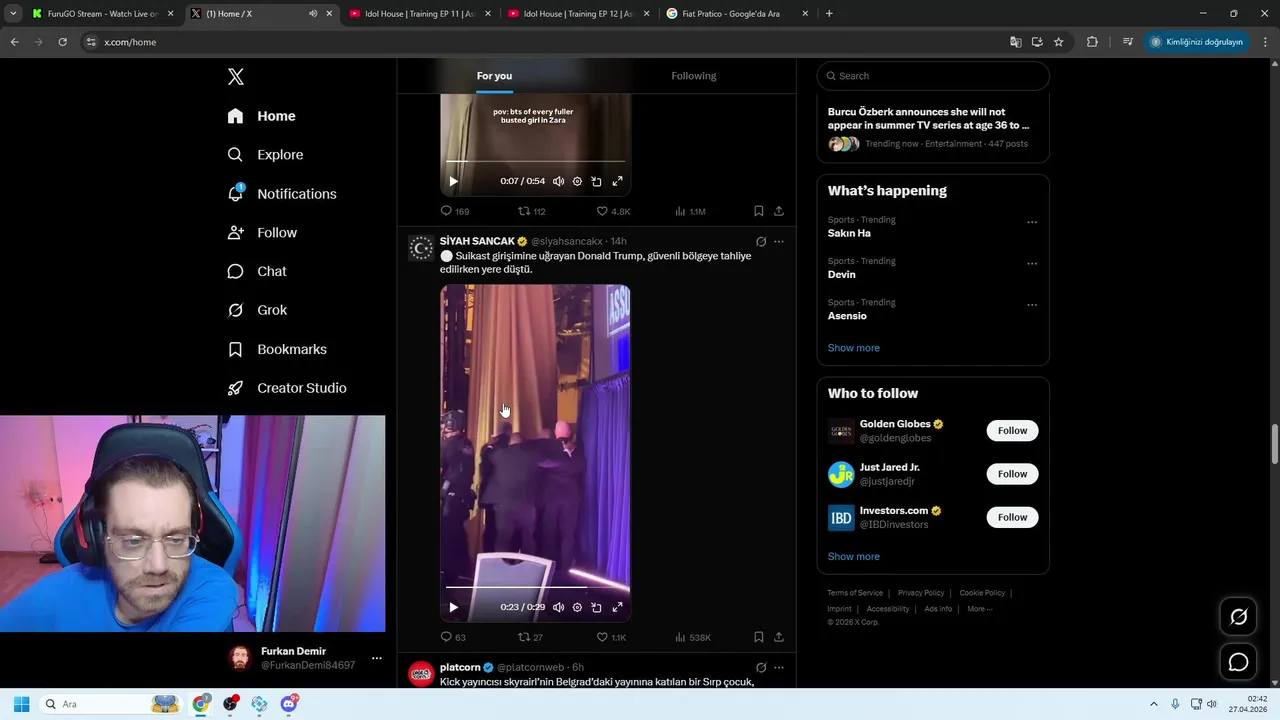Mute the 0:54 video volume
Viewport: 1280px width, 720px height.
(558, 181)
